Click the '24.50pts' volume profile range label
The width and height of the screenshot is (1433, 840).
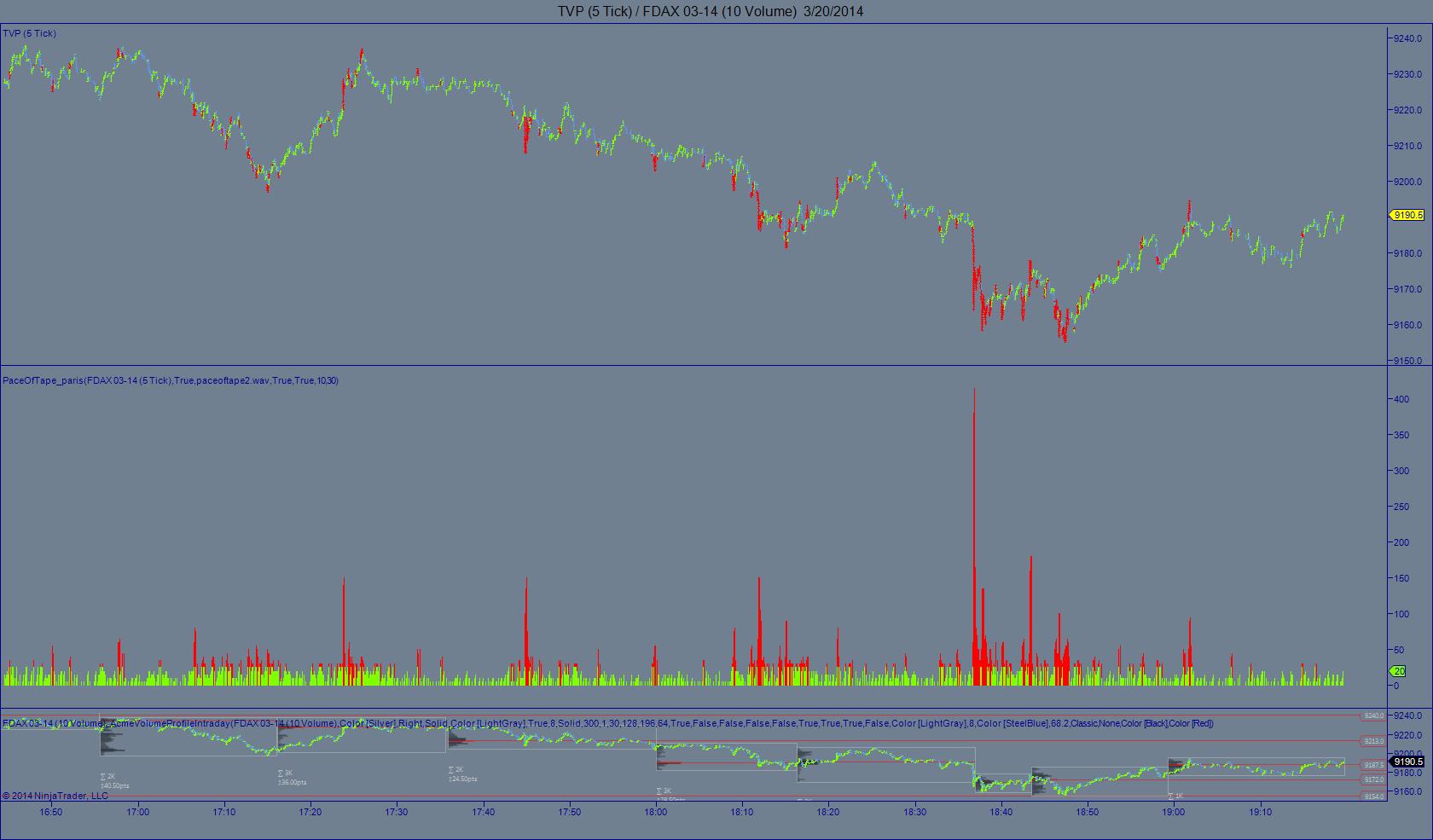pyautogui.click(x=462, y=779)
